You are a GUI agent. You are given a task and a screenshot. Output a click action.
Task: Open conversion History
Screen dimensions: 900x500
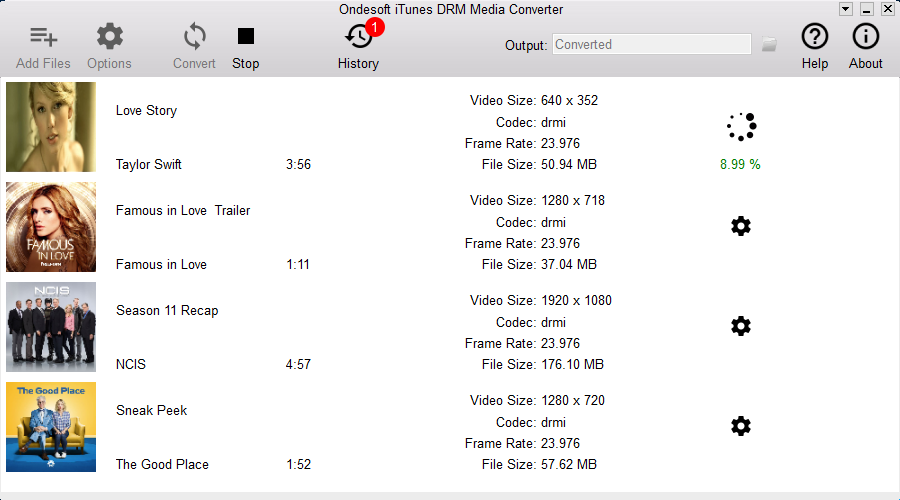(358, 38)
